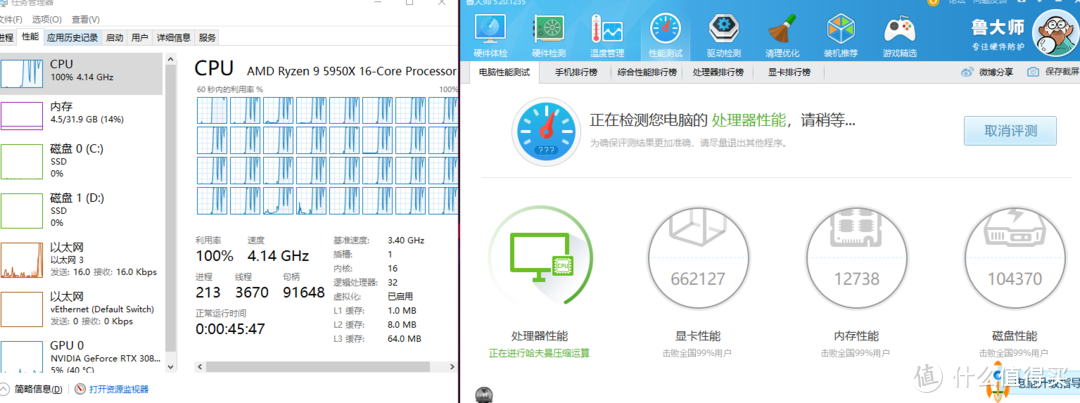Click the 微博分享 Weibo share link

click(987, 72)
